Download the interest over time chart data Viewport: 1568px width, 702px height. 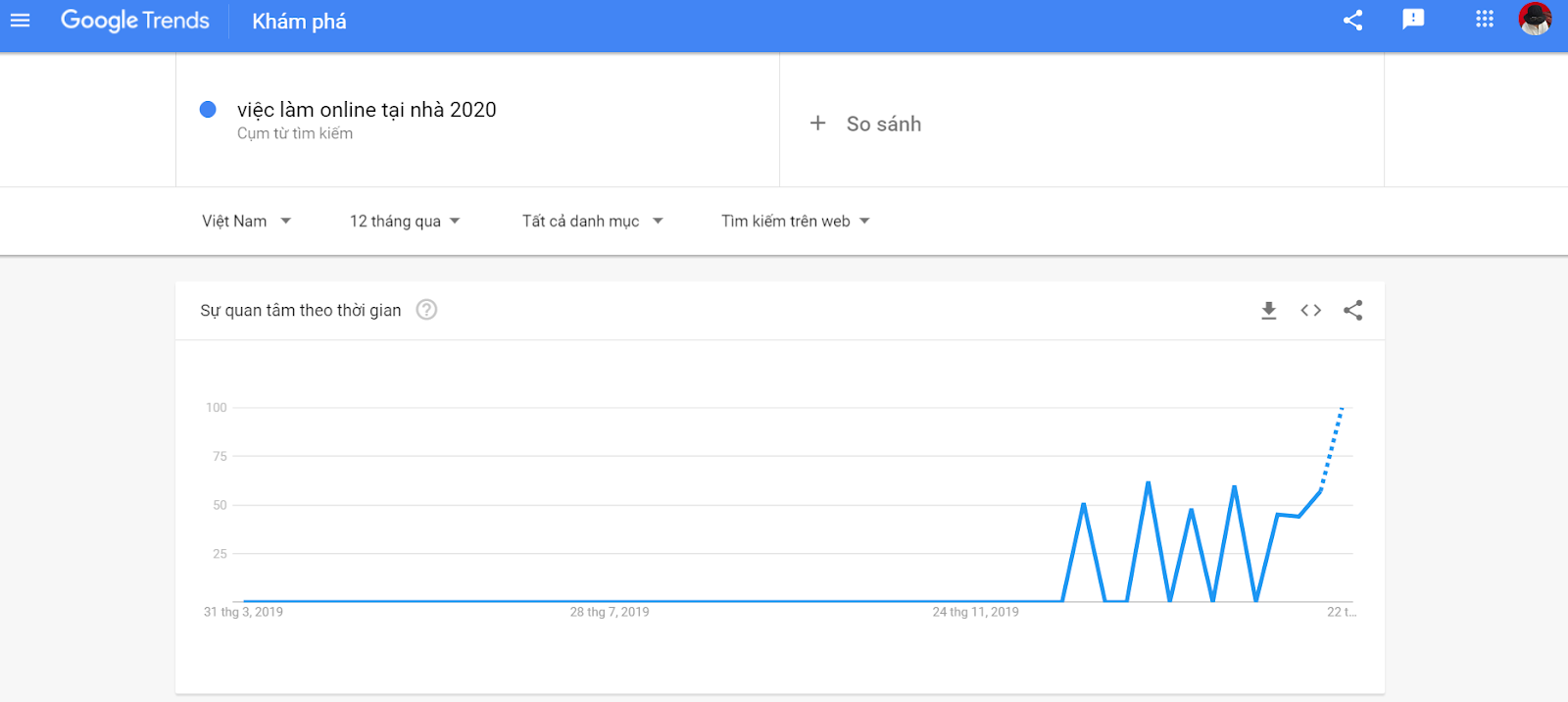pos(1269,311)
